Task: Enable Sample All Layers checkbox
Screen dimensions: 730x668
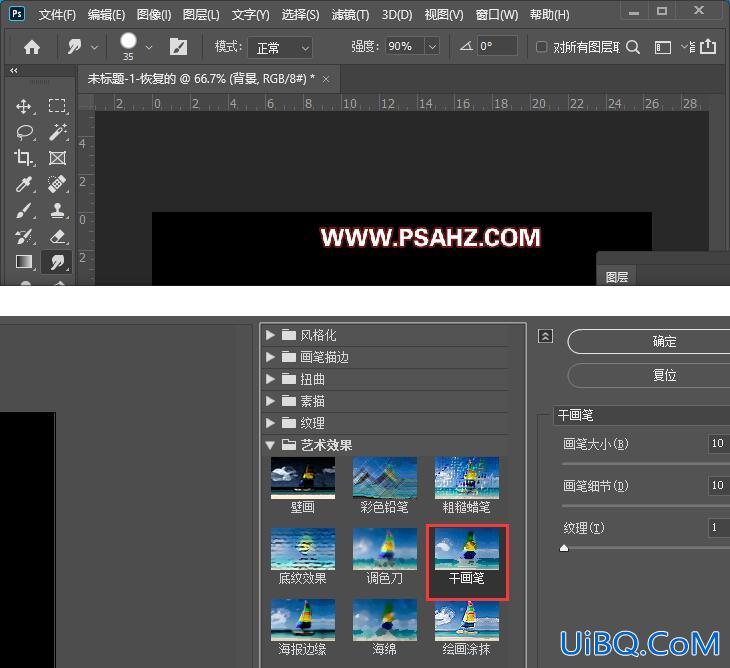Action: 541,47
